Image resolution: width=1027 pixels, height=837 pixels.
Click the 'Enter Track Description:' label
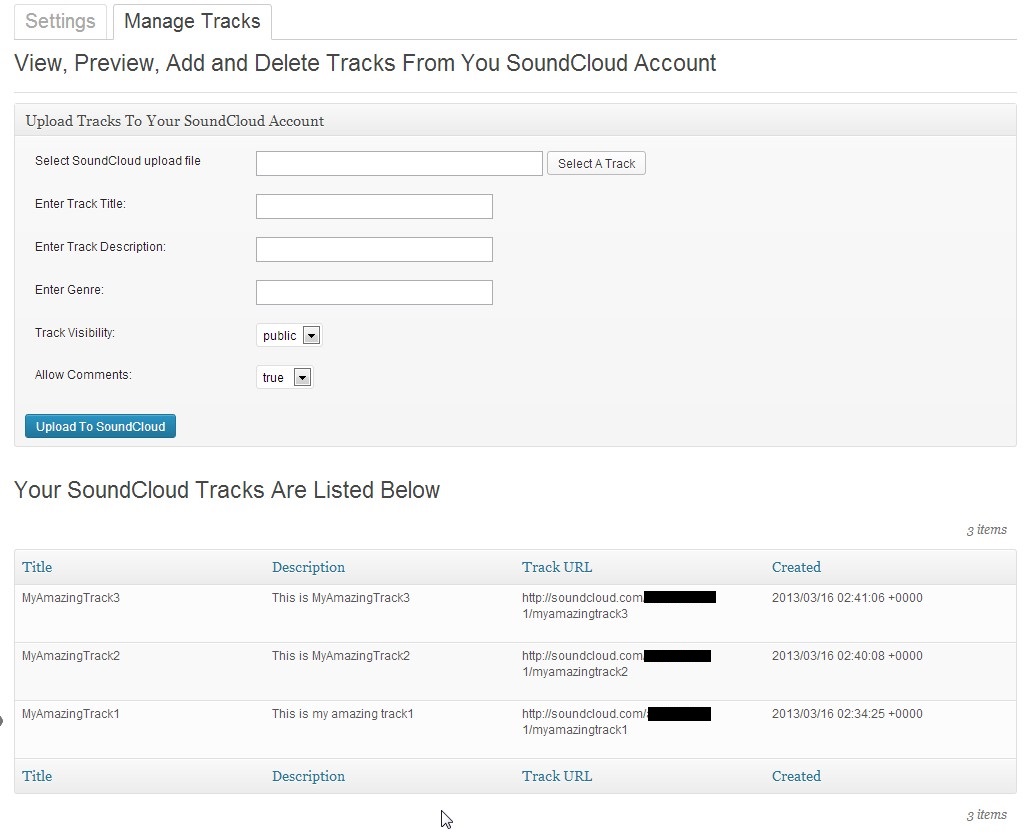[100, 247]
